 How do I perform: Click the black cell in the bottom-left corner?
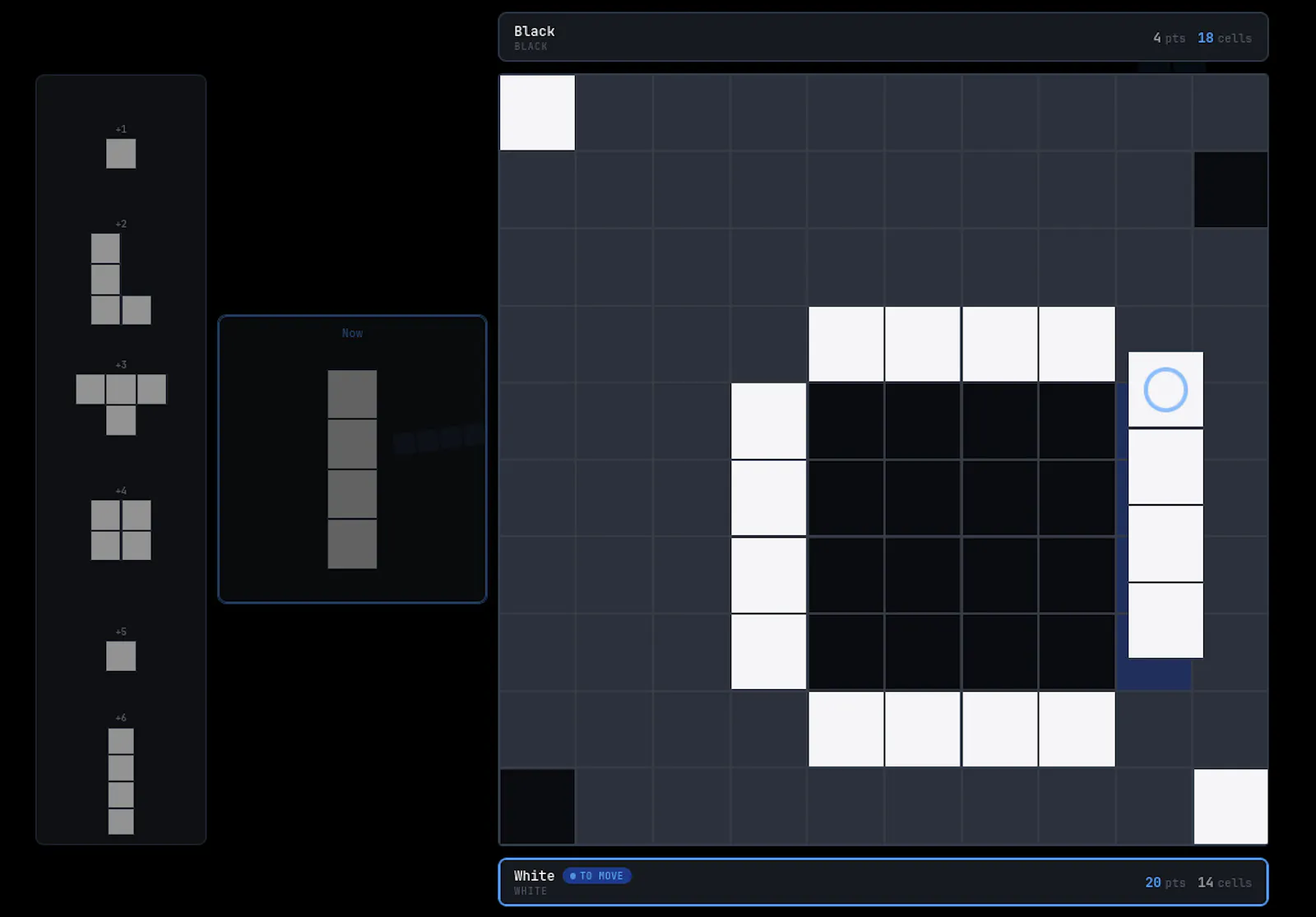[x=537, y=807]
